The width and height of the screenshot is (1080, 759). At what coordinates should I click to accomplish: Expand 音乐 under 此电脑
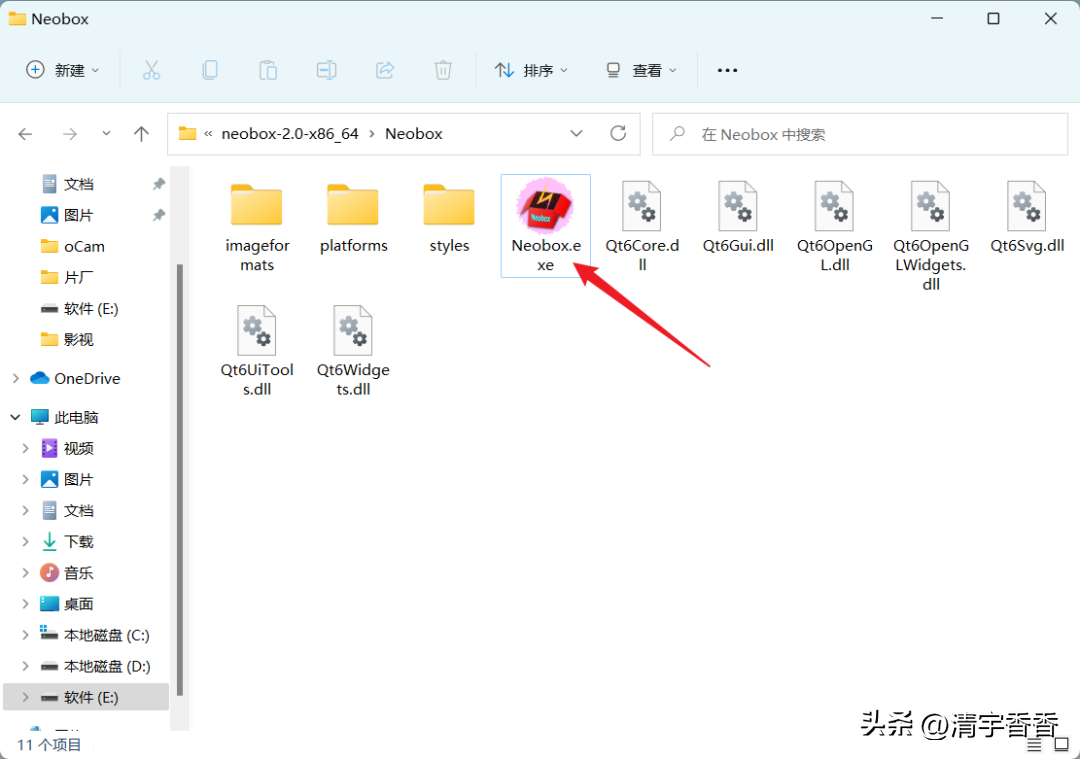click(25, 572)
